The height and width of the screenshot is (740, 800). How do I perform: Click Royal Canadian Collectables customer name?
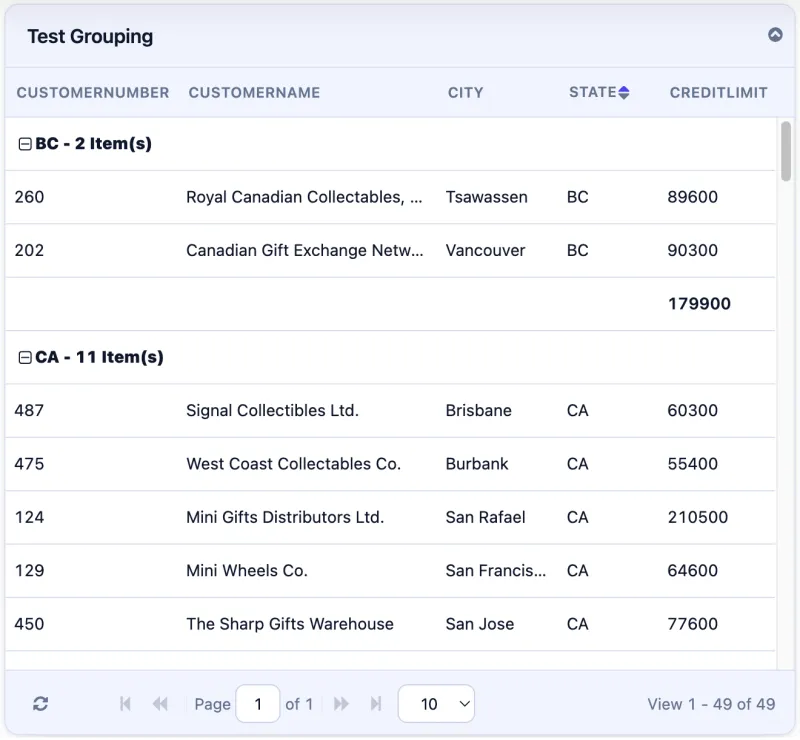304,197
